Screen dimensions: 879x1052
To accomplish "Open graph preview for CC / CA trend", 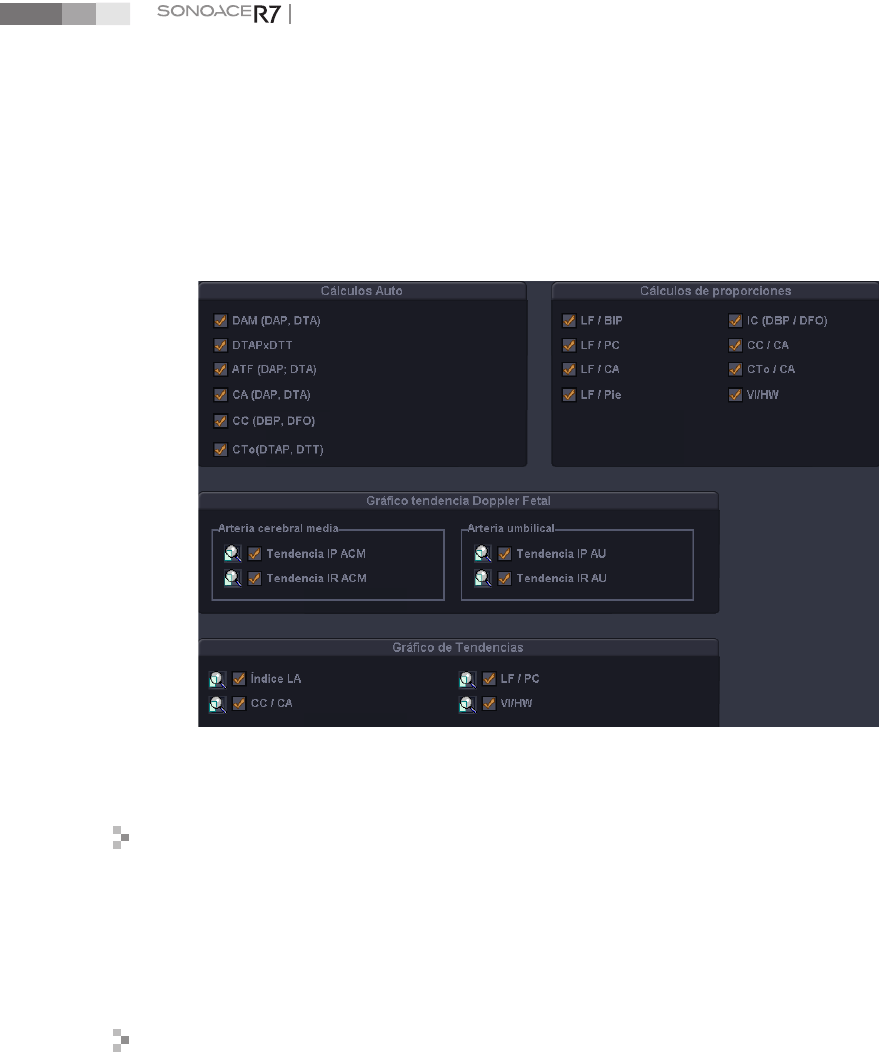I will 217,704.
